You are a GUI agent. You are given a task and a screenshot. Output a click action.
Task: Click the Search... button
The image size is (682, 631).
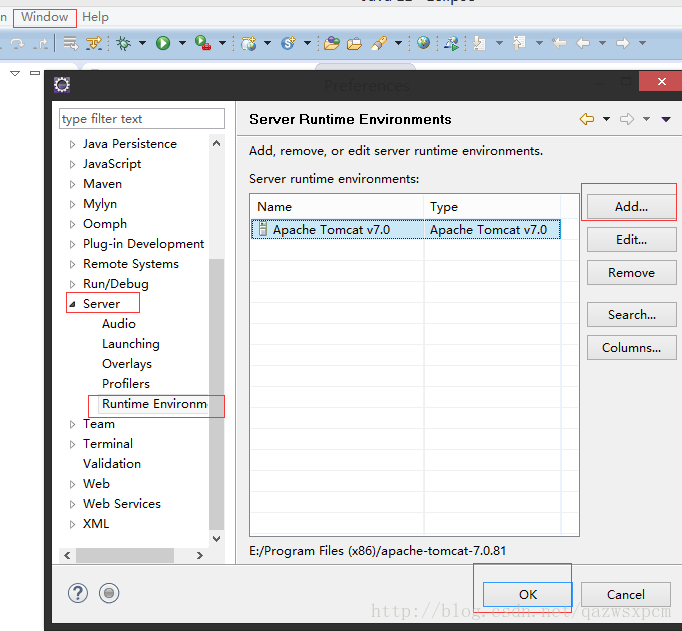(632, 314)
